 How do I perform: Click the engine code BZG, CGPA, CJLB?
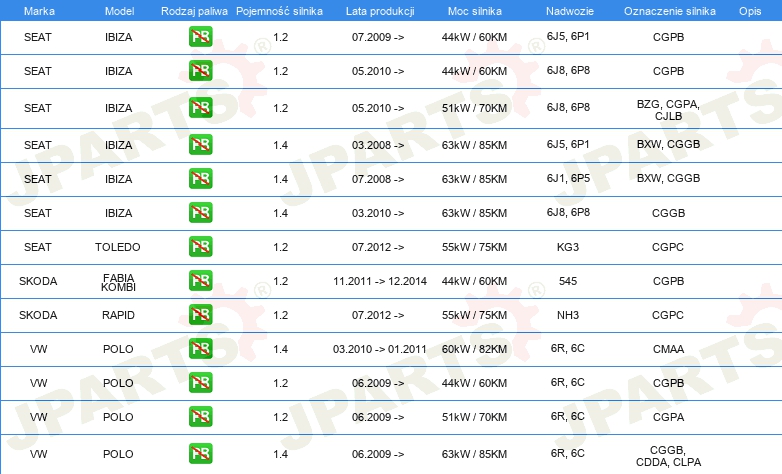pyautogui.click(x=668, y=110)
